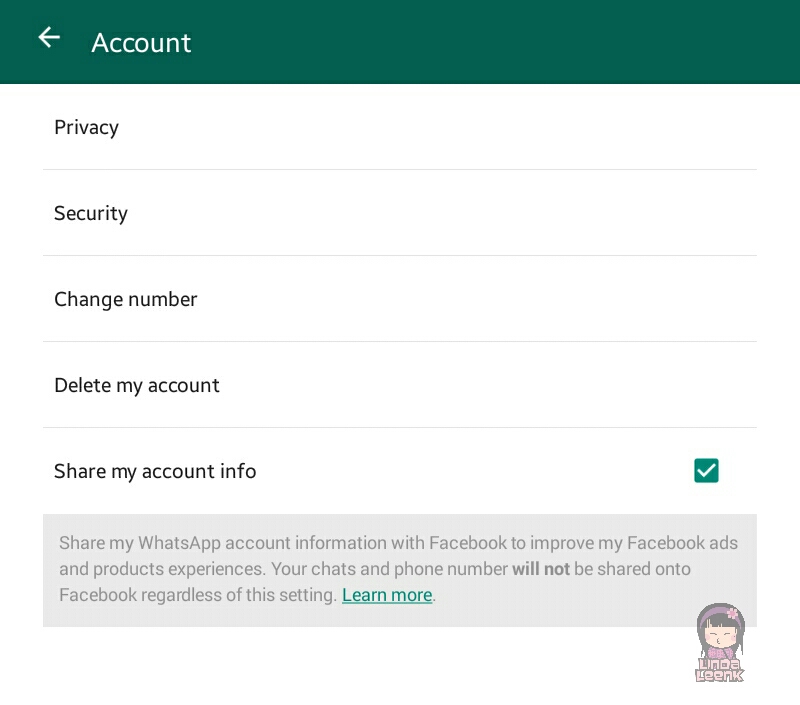Click the pink Linda Leenk watermark text
The image size is (800, 705).
pyautogui.click(x=720, y=668)
